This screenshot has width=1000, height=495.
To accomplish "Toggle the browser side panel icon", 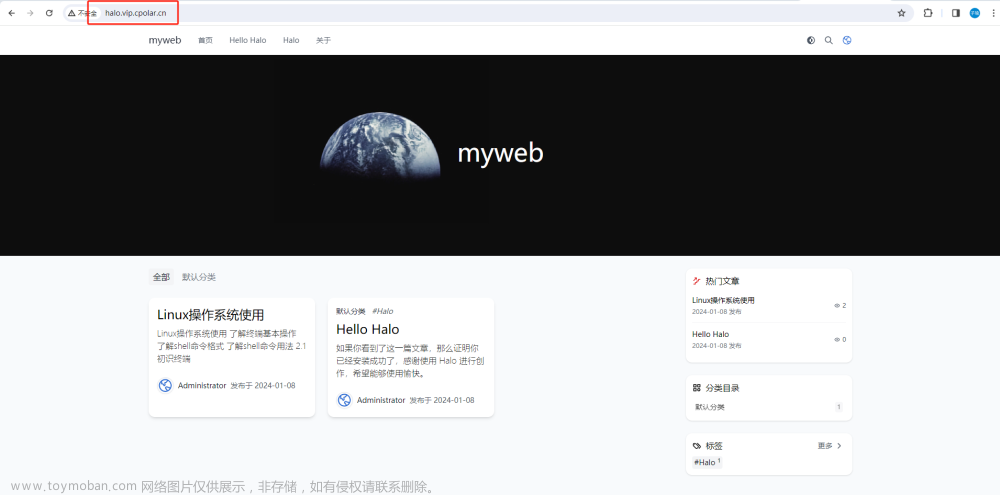I will (955, 13).
